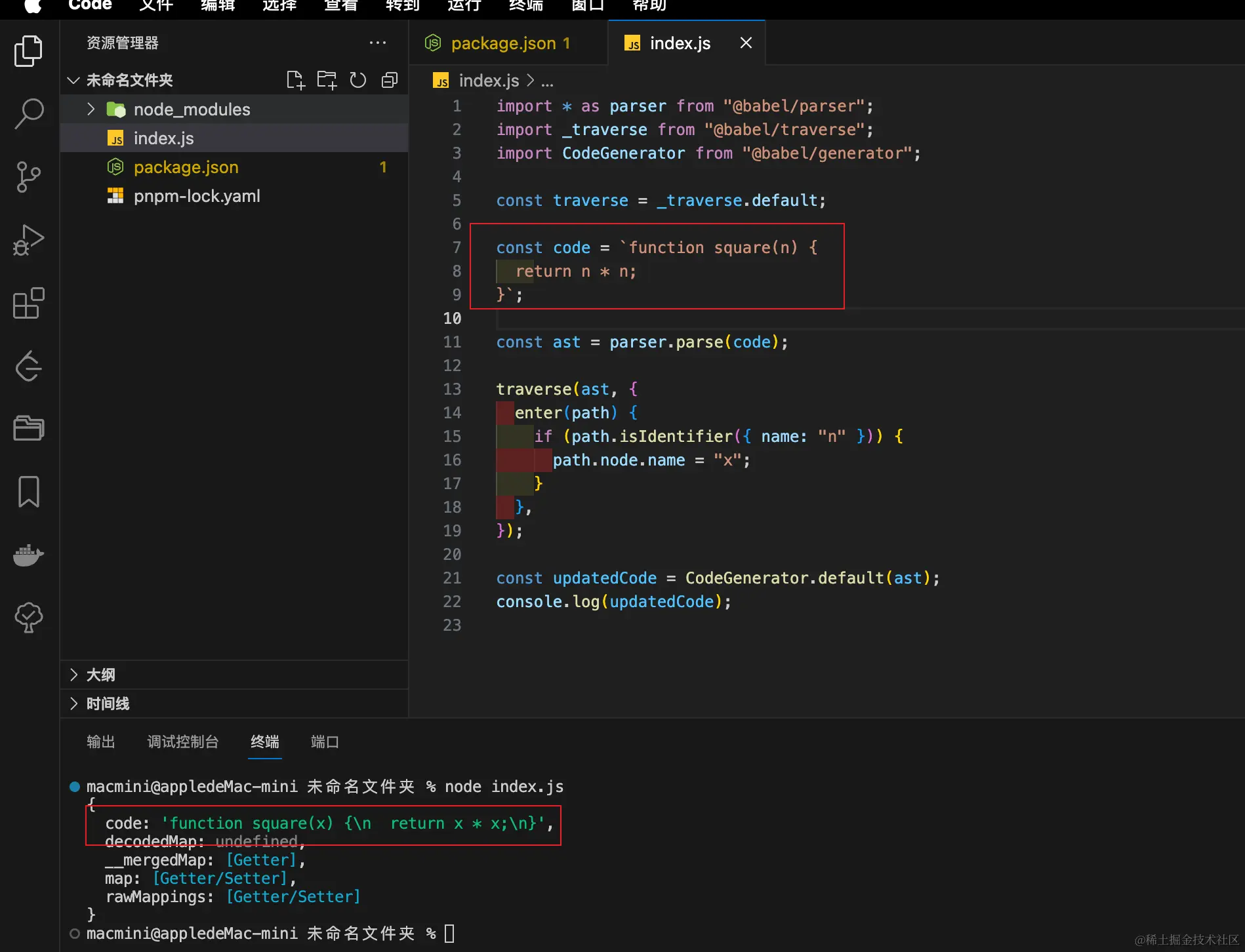Open the Bookmarks view in activity bar
The width and height of the screenshot is (1245, 952).
pos(28,492)
